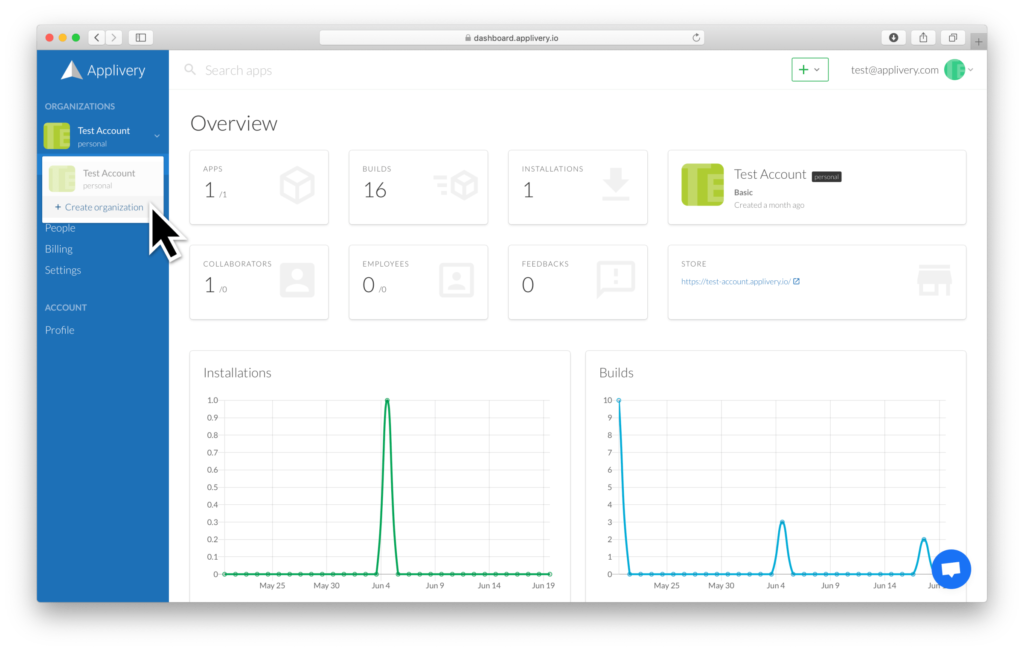The height and width of the screenshot is (651, 1024).
Task: Click the browser back button
Action: [97, 38]
